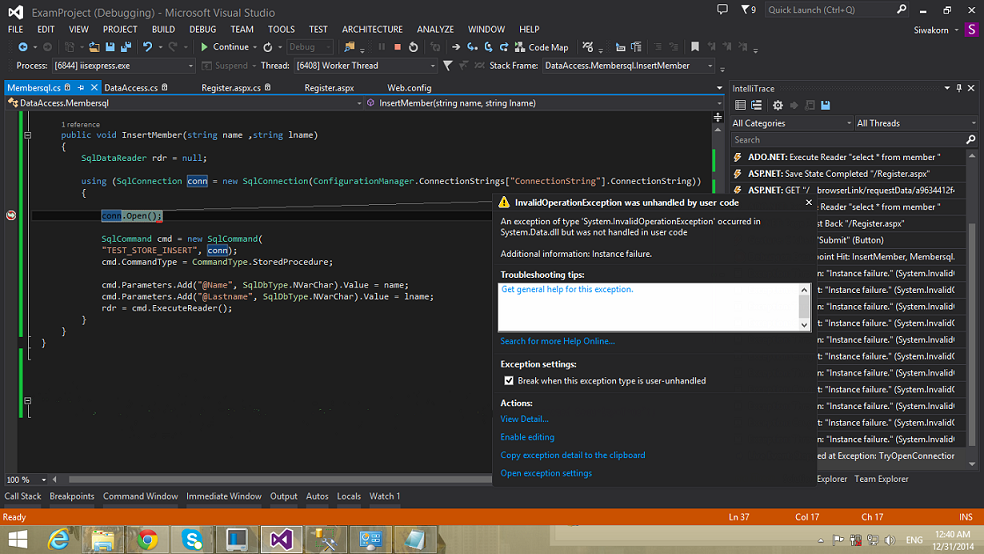The image size is (984, 554).
Task: Click the breakpoint glyph beside conn.Open()
Action: 11,215
